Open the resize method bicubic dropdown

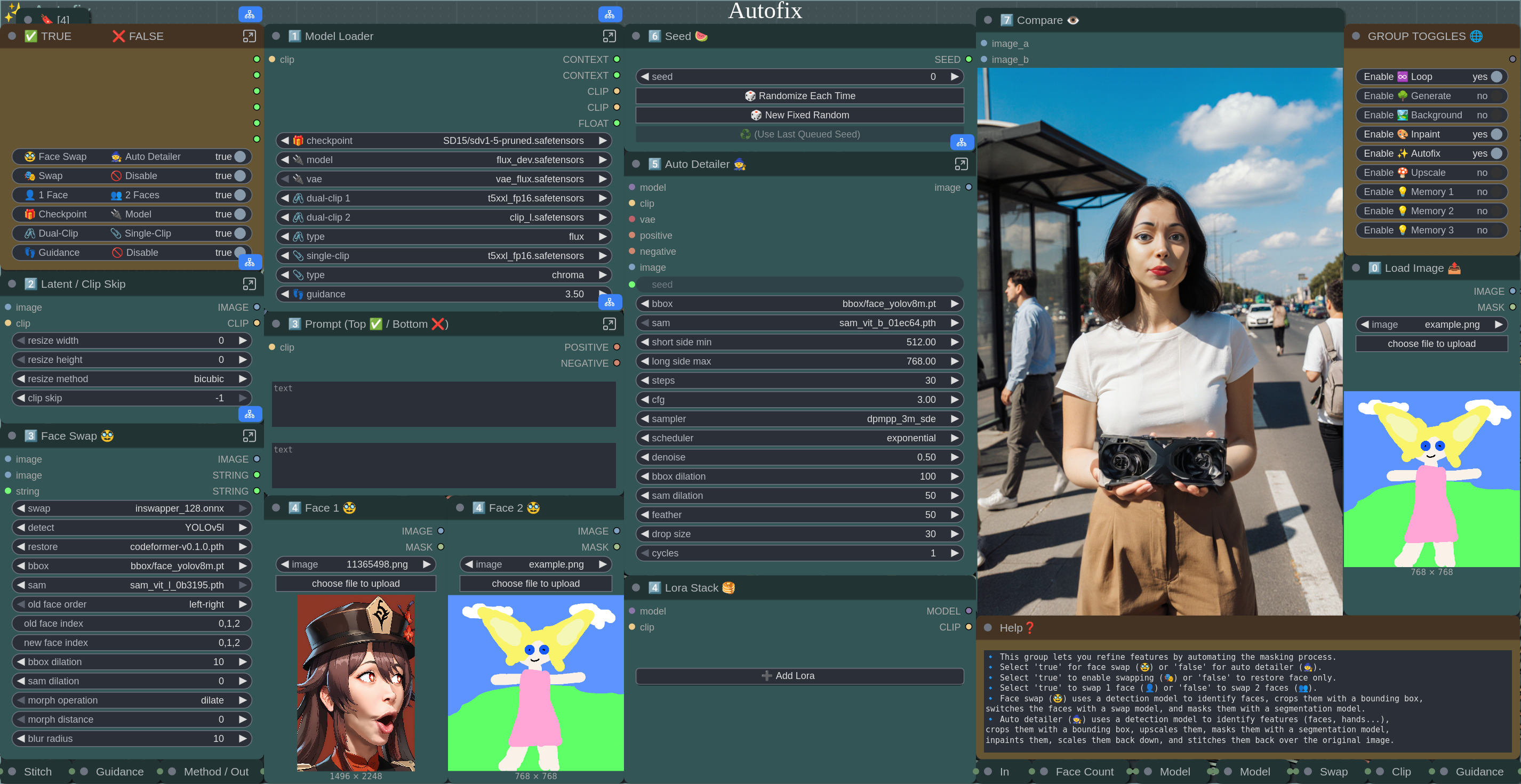point(132,379)
